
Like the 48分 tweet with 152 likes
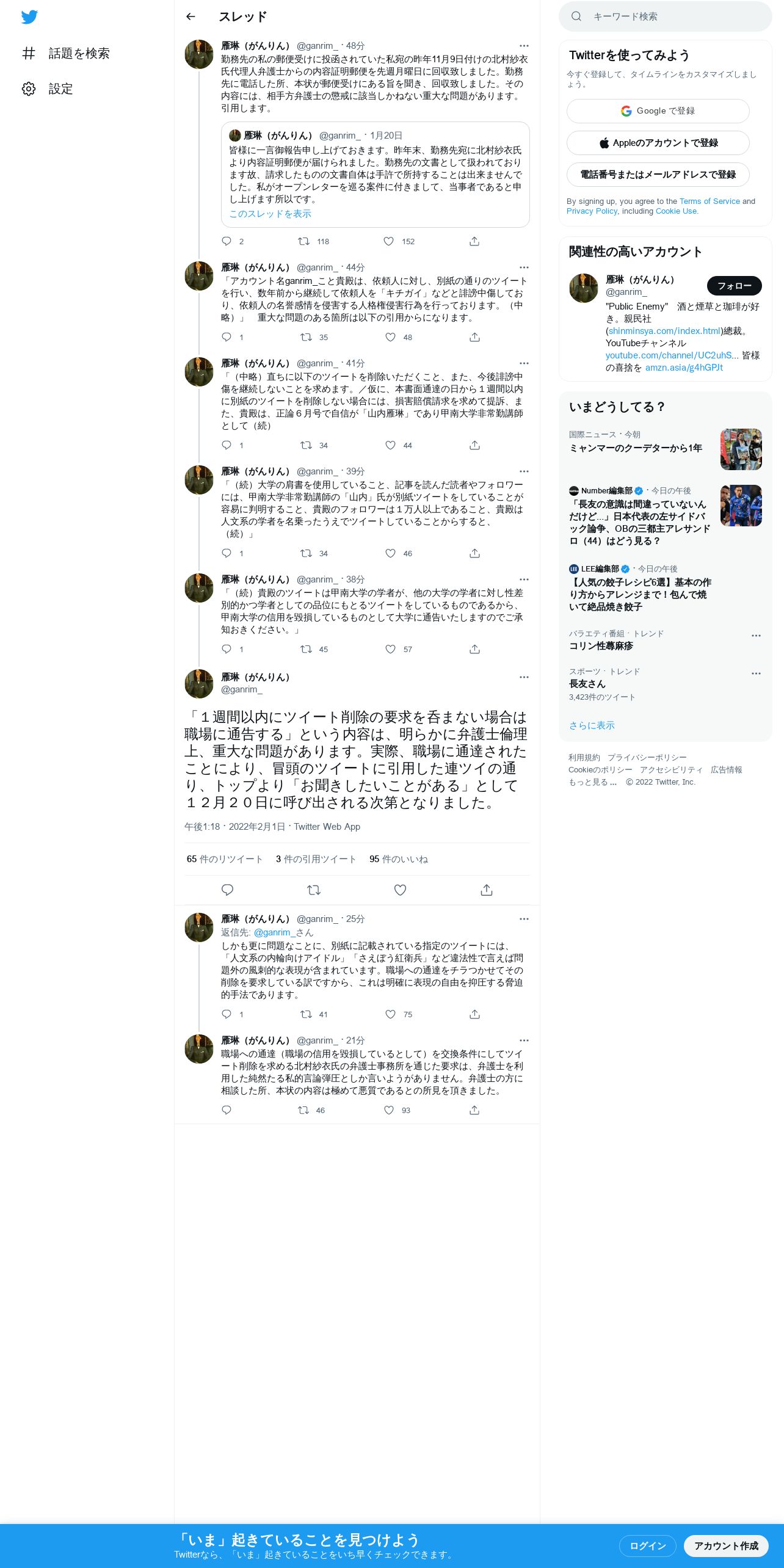[x=388, y=241]
